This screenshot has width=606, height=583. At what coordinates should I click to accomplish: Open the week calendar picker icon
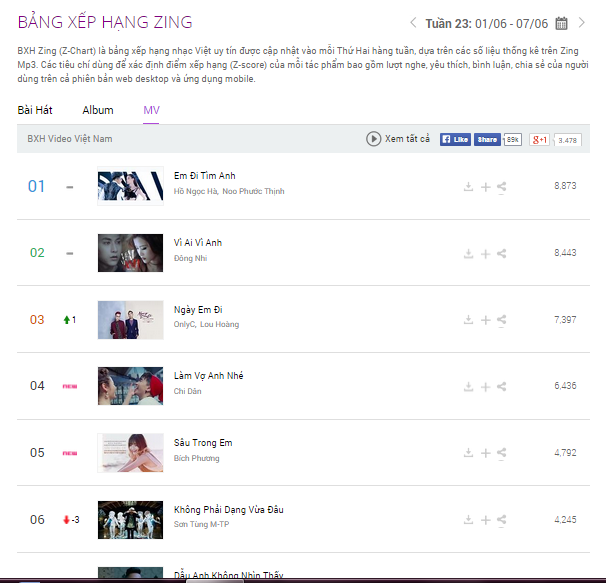[561, 24]
